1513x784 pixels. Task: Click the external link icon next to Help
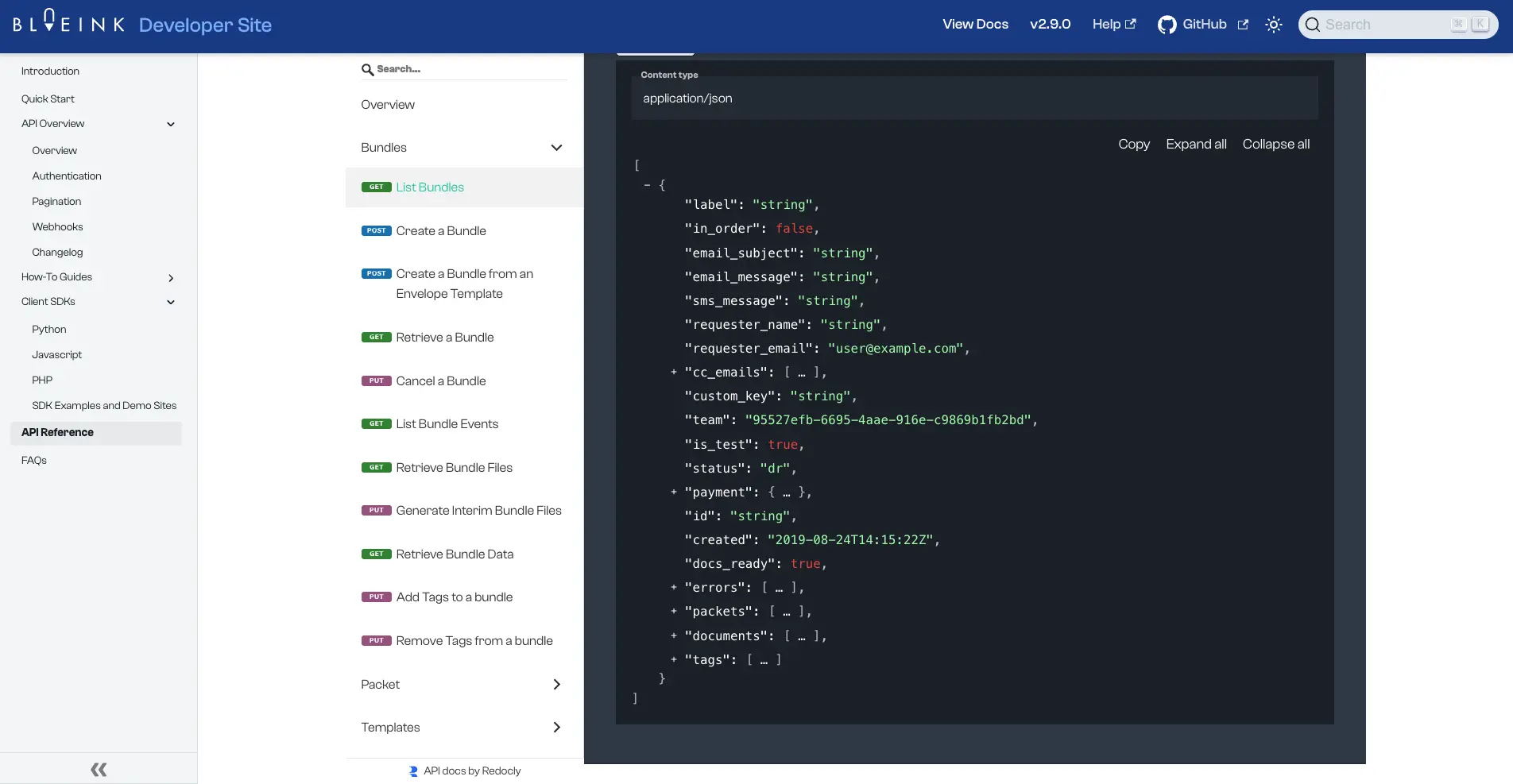click(1131, 24)
